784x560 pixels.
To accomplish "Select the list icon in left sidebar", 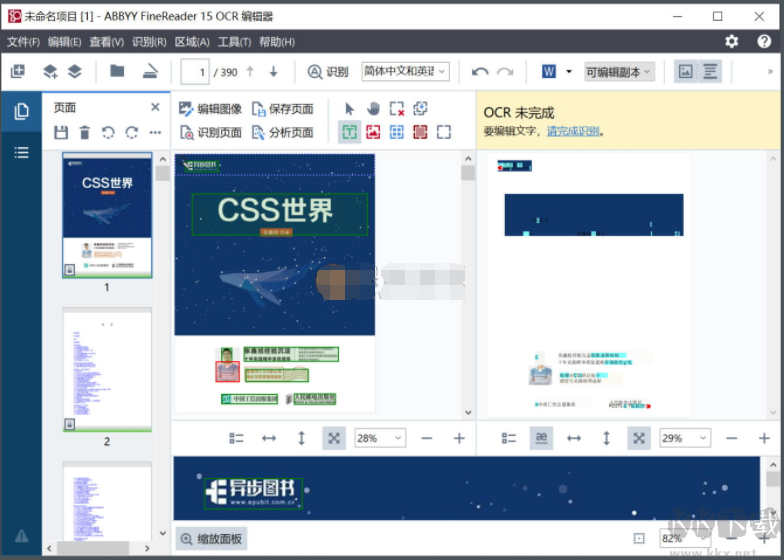I will coord(21,152).
